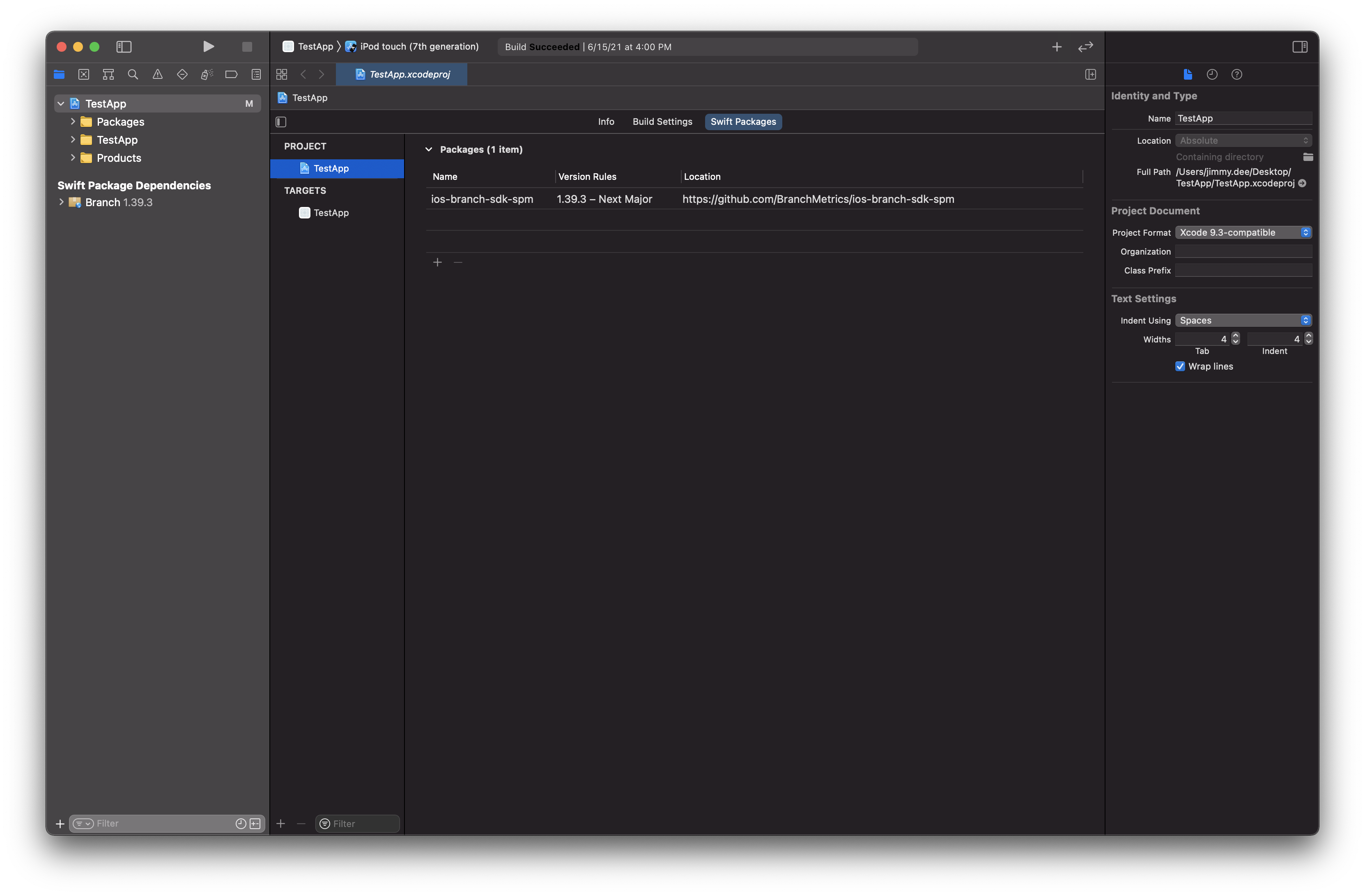Open the Issue navigator warning icon
Viewport: 1365px width, 896px height.
pos(158,74)
